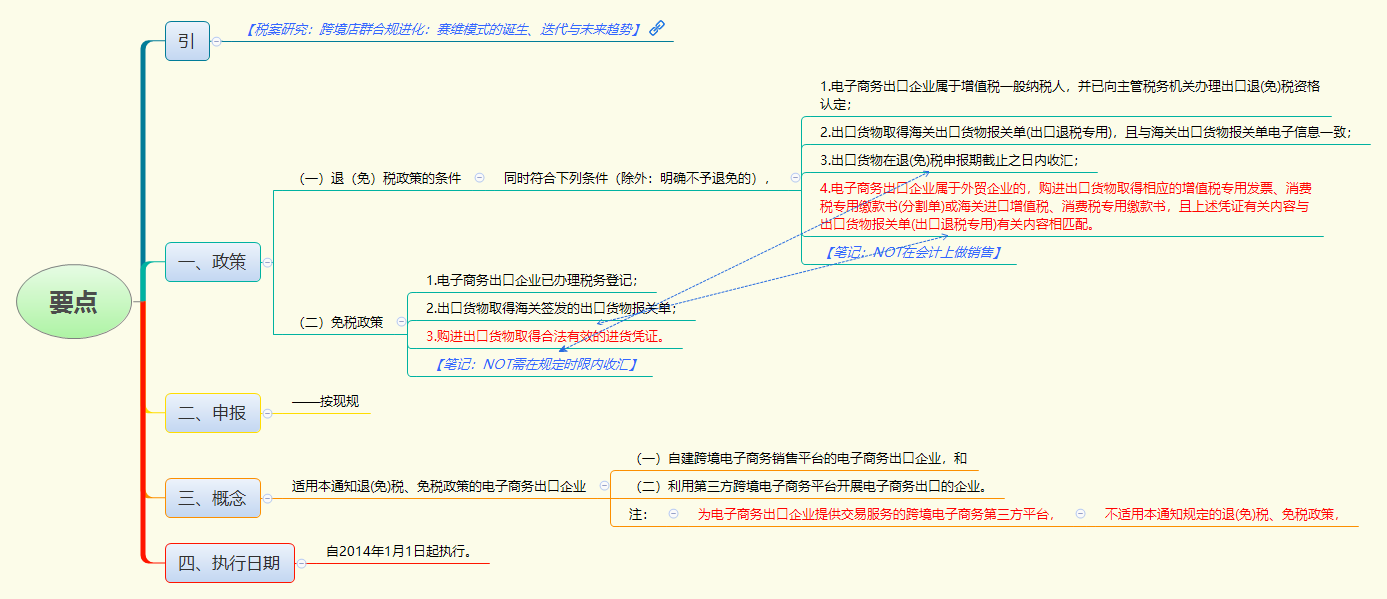Collapse children of 同时符合下列条件 node

(x=795, y=178)
